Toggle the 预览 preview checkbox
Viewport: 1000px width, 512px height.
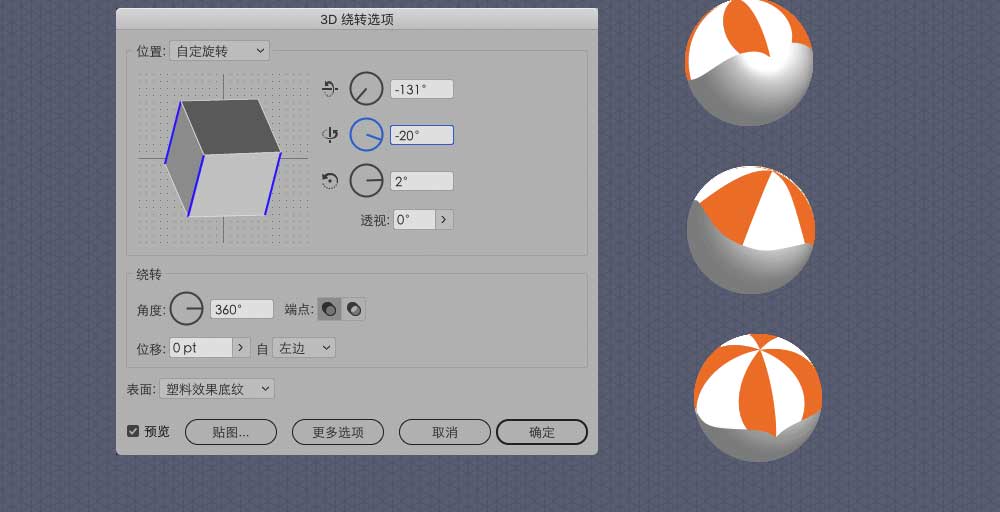point(133,431)
